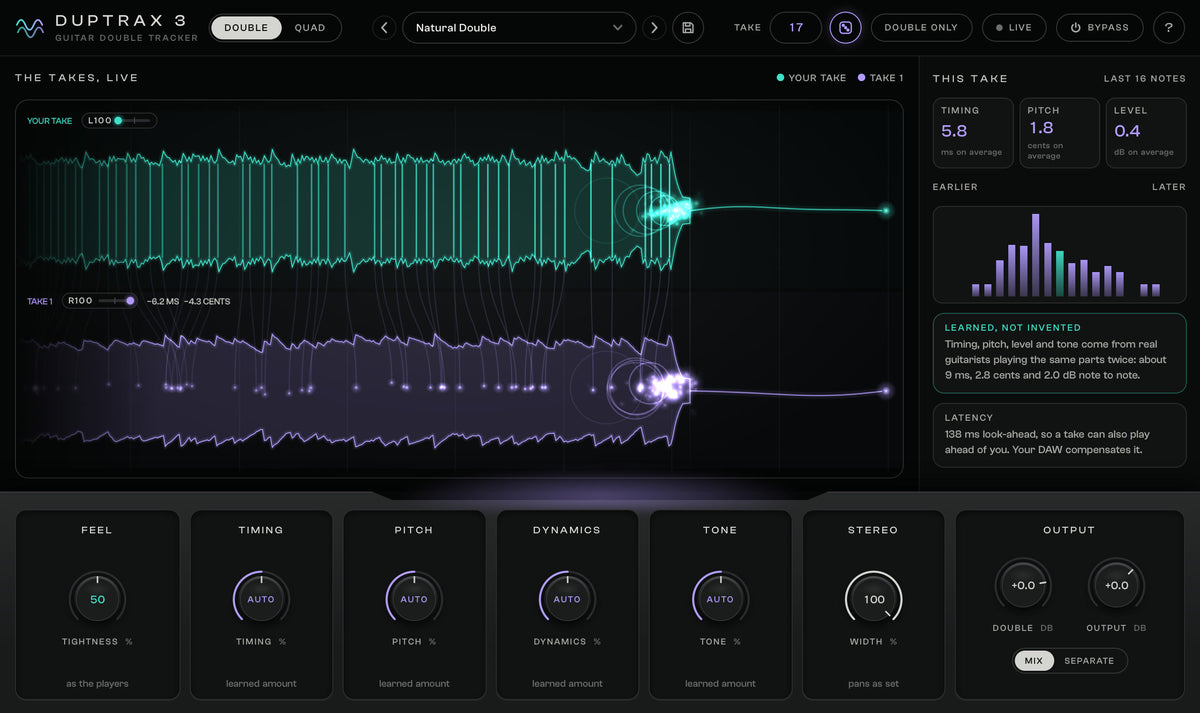This screenshot has width=1200, height=713.
Task: Click 'learned amount' caption under Tone
Action: (x=720, y=684)
